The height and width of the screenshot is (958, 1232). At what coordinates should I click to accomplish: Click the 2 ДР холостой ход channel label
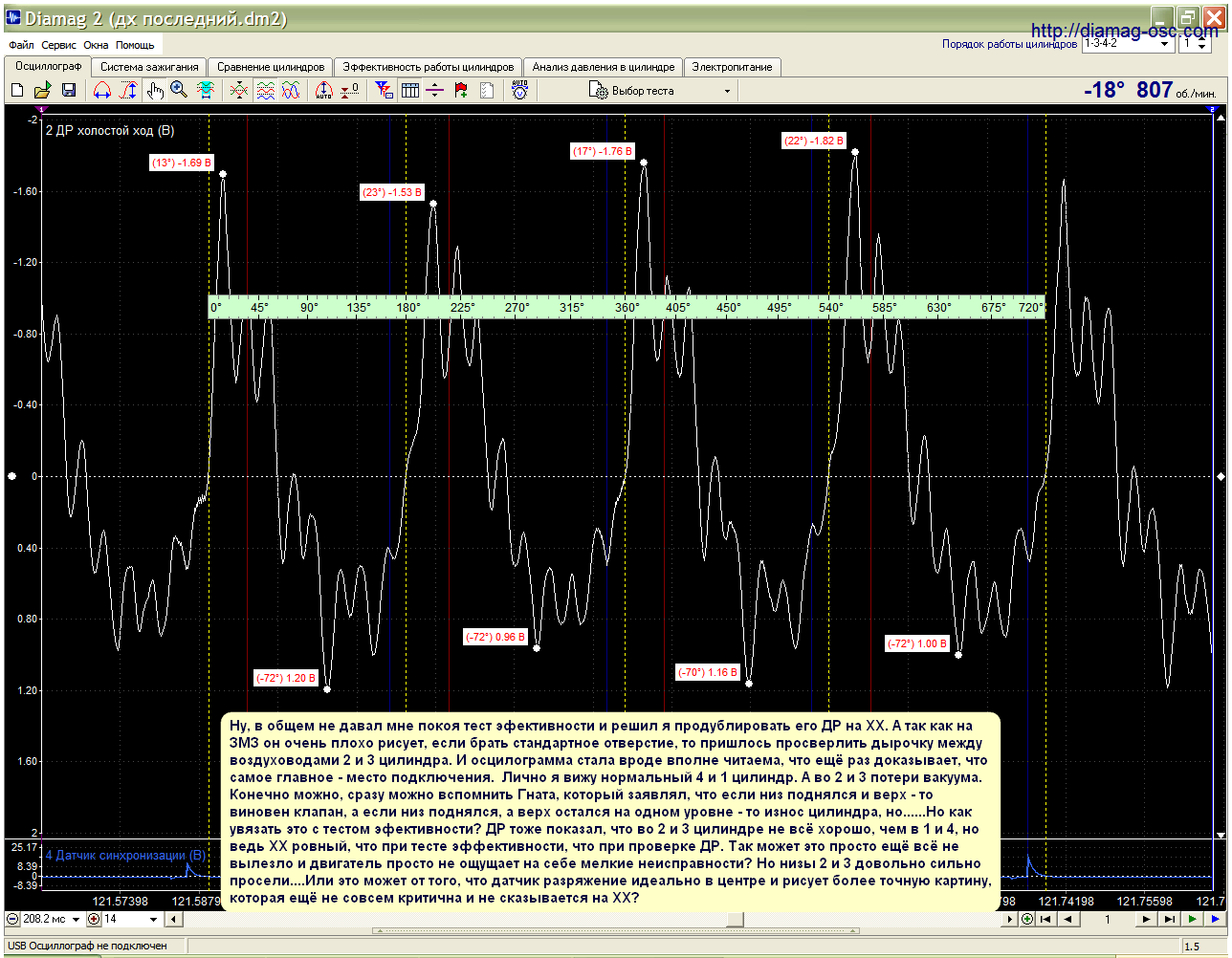(x=110, y=130)
